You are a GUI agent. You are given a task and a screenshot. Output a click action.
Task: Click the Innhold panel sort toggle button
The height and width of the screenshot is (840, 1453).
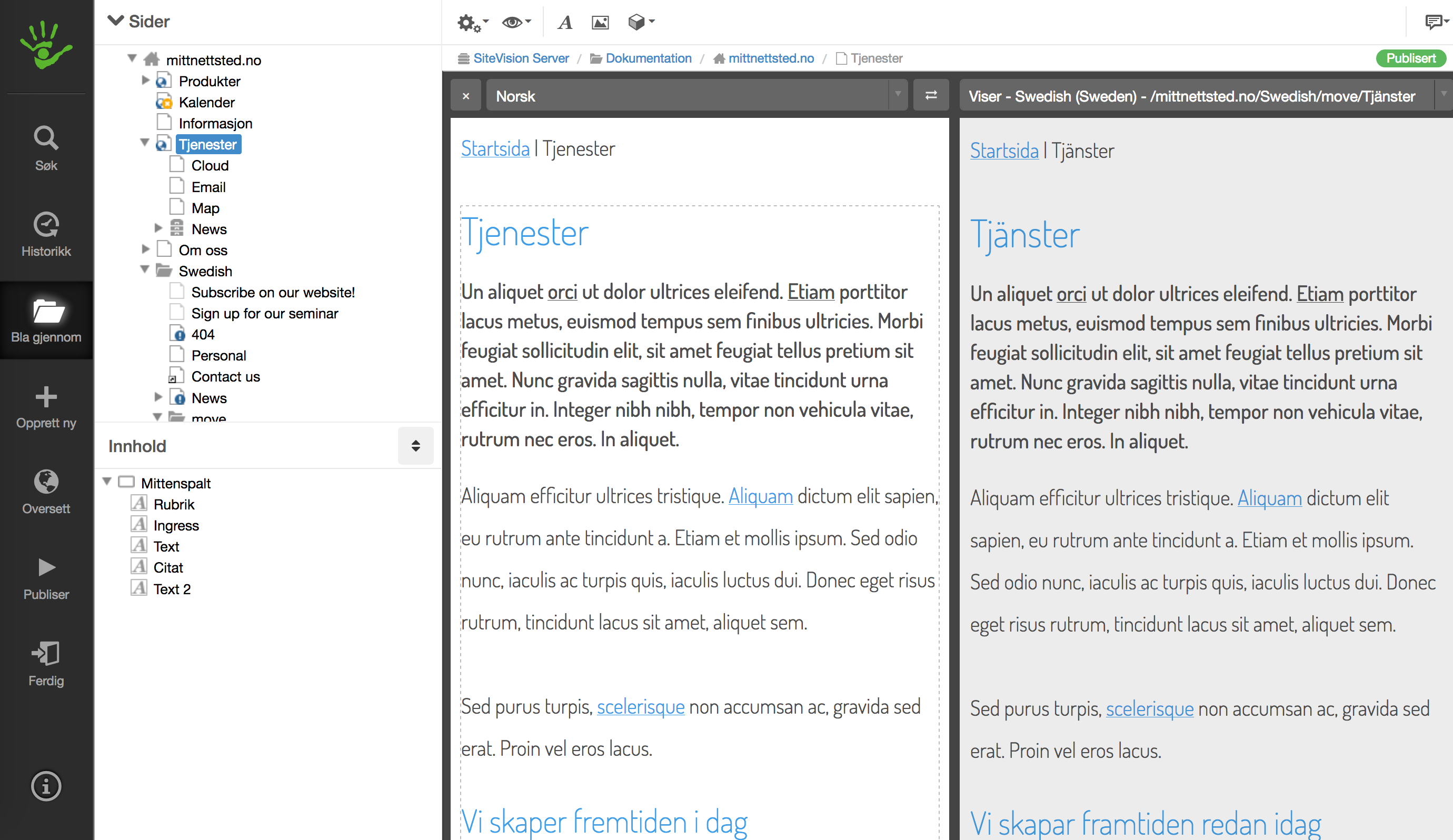click(415, 446)
